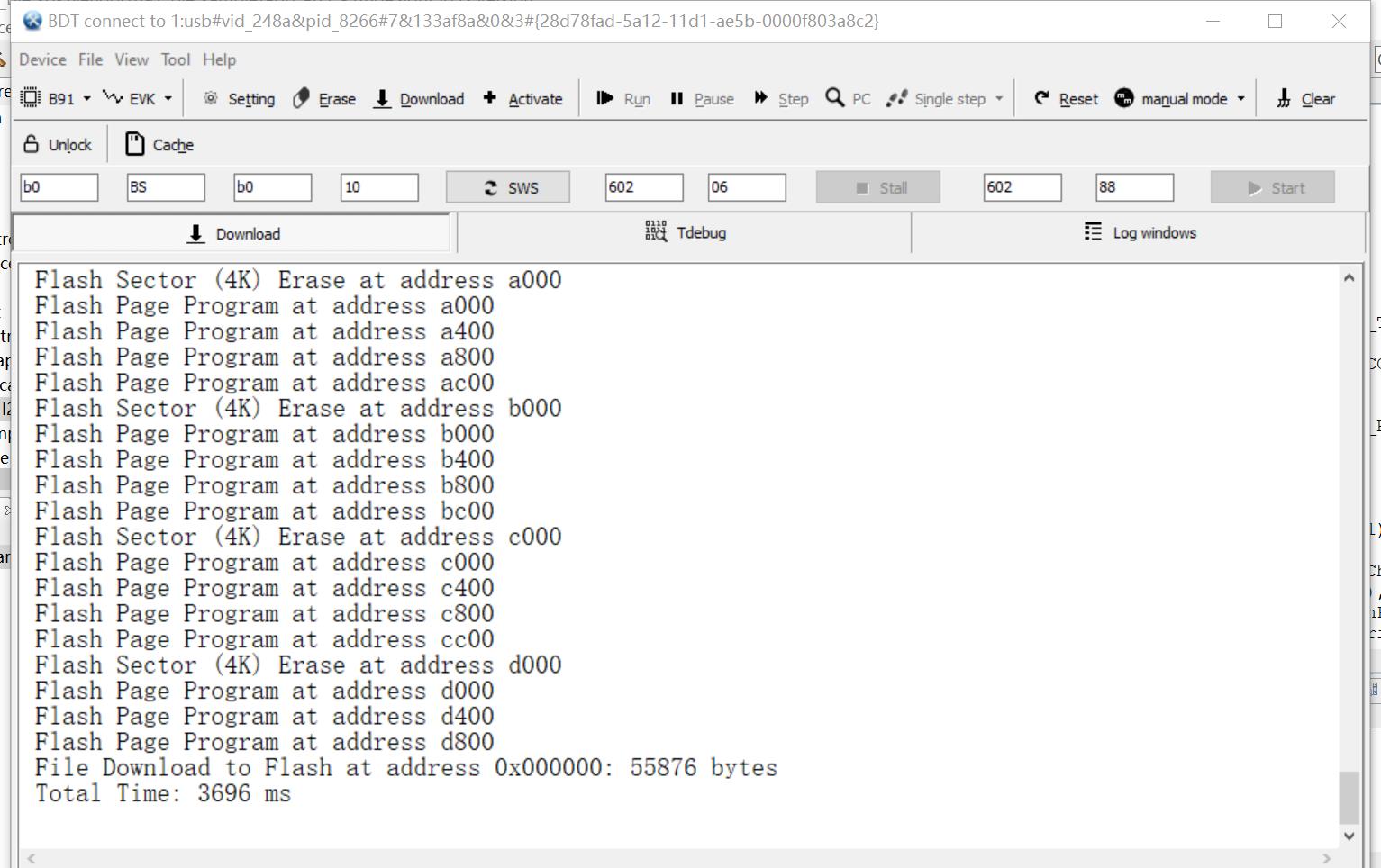
Task: Focus the 602 field beside Stall
Action: (1022, 187)
